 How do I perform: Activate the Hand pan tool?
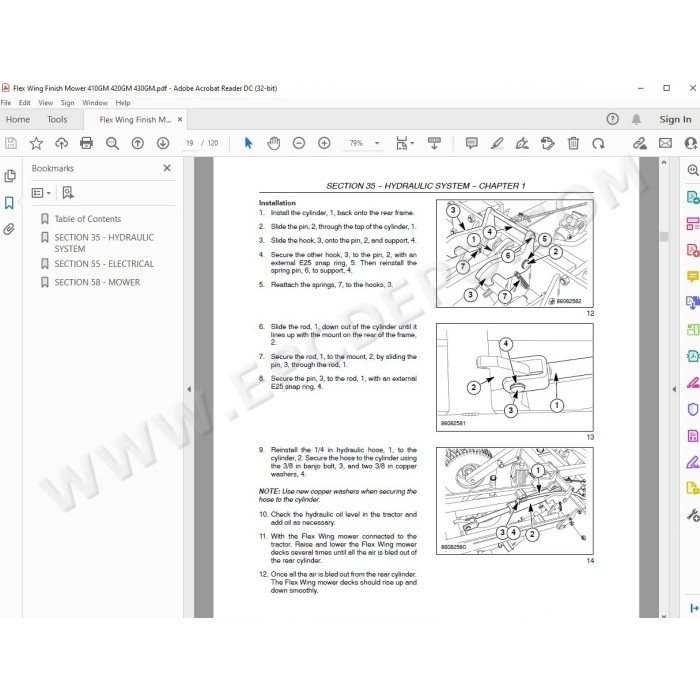tap(274, 143)
